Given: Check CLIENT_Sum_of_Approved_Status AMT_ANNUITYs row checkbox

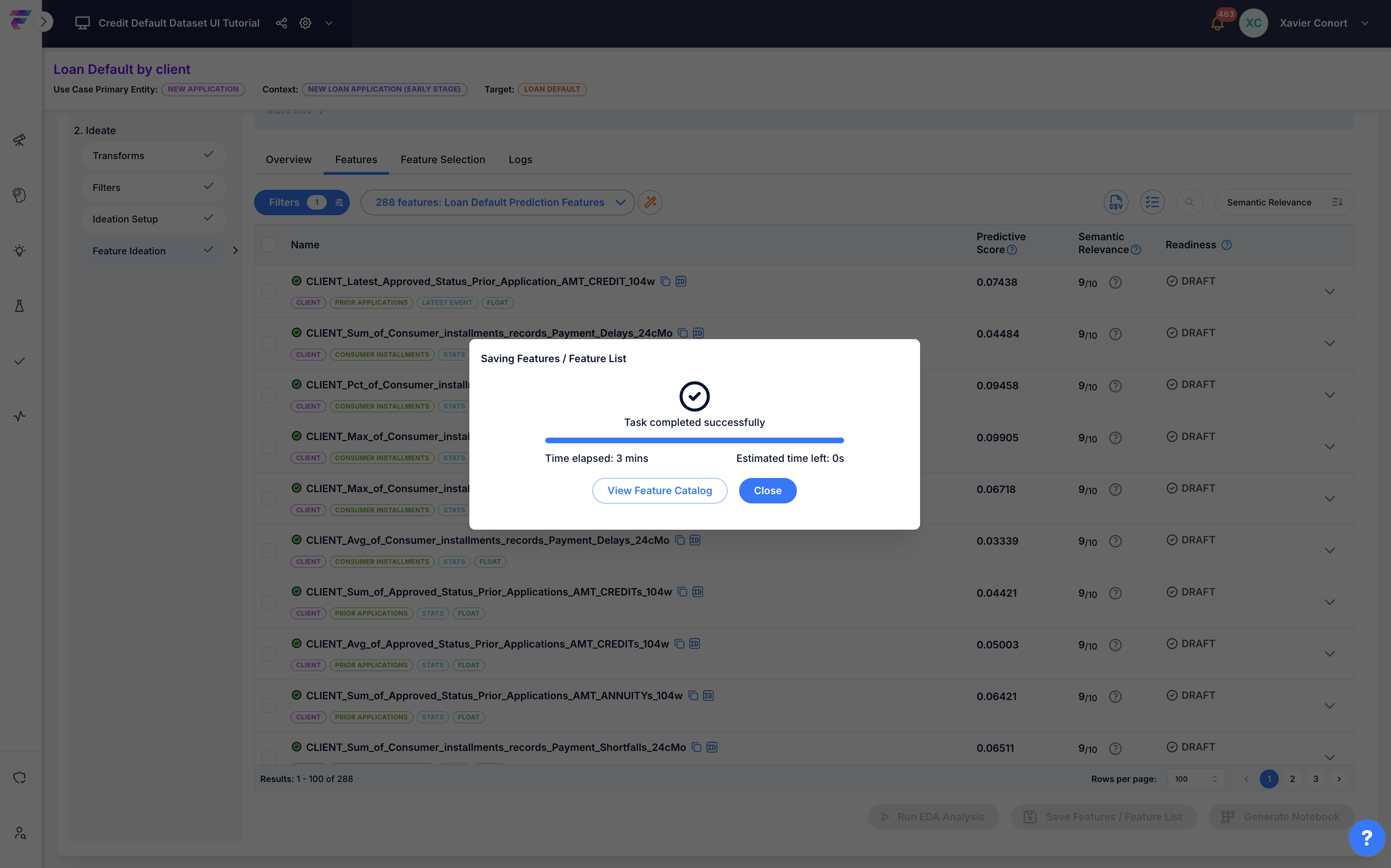Looking at the screenshot, I should tap(269, 706).
